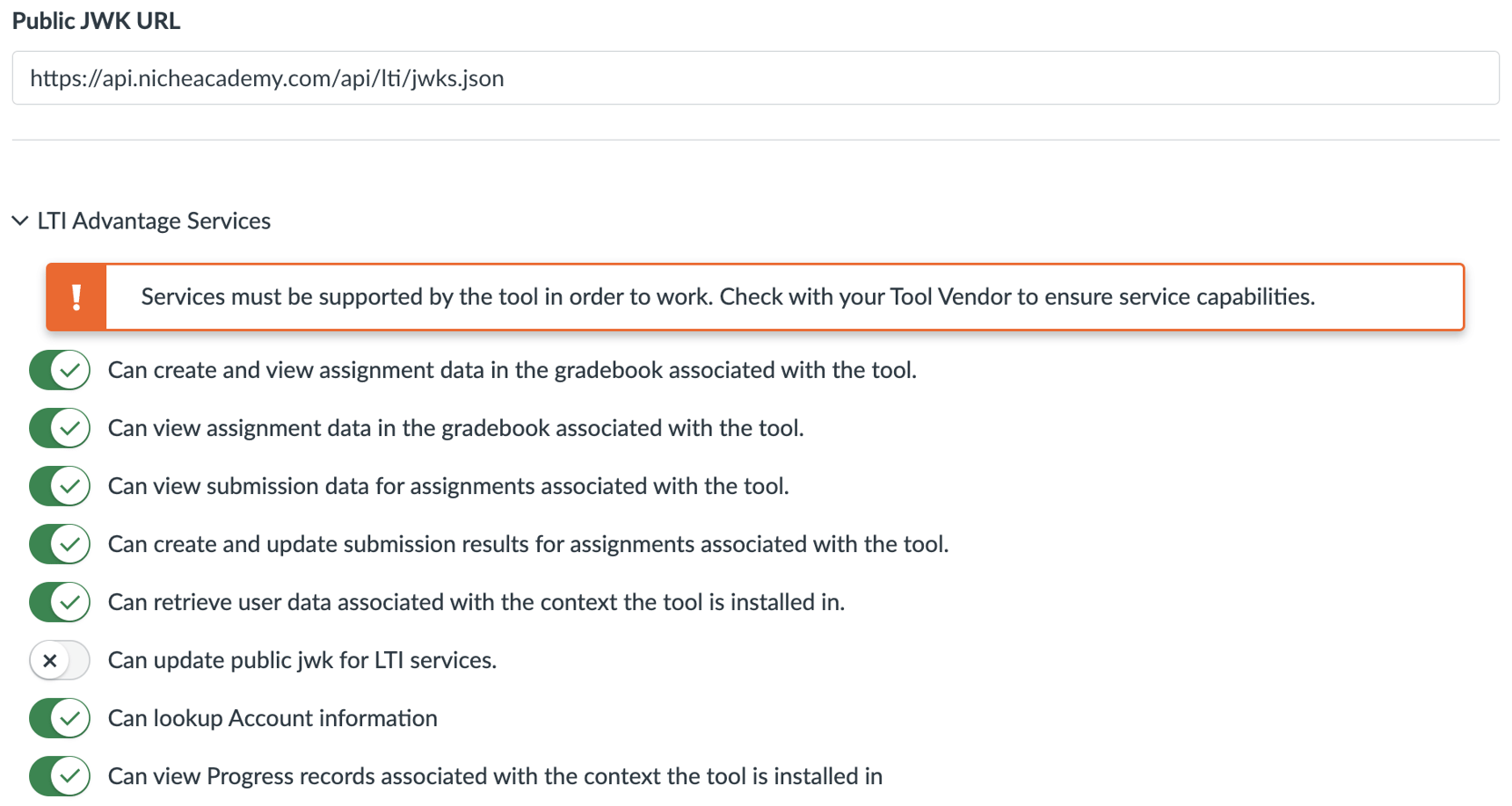1512x806 pixels.
Task: Click the checkmark icon on the Account information toggle
Action: coord(69,718)
